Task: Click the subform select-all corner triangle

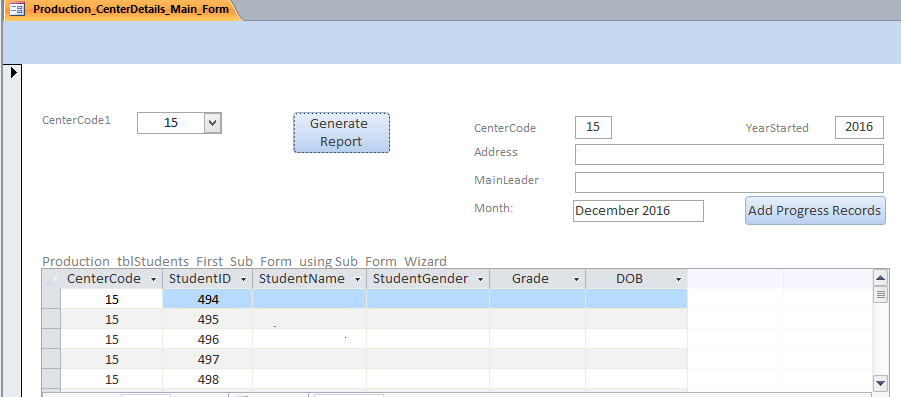Action: [51, 279]
